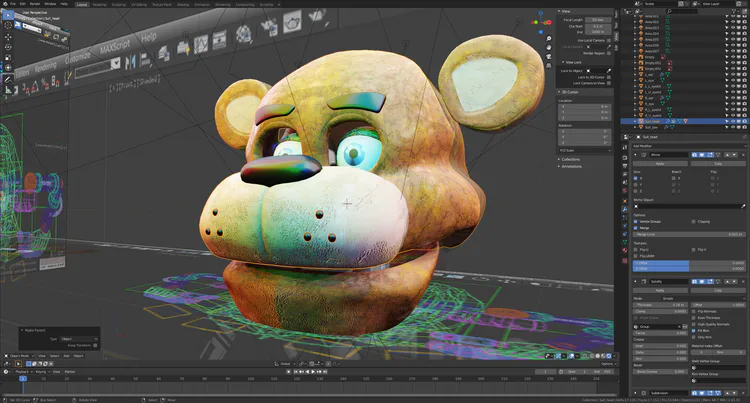The height and width of the screenshot is (403, 750).
Task: Enable Even Thickness checkbox
Action: click(x=694, y=317)
